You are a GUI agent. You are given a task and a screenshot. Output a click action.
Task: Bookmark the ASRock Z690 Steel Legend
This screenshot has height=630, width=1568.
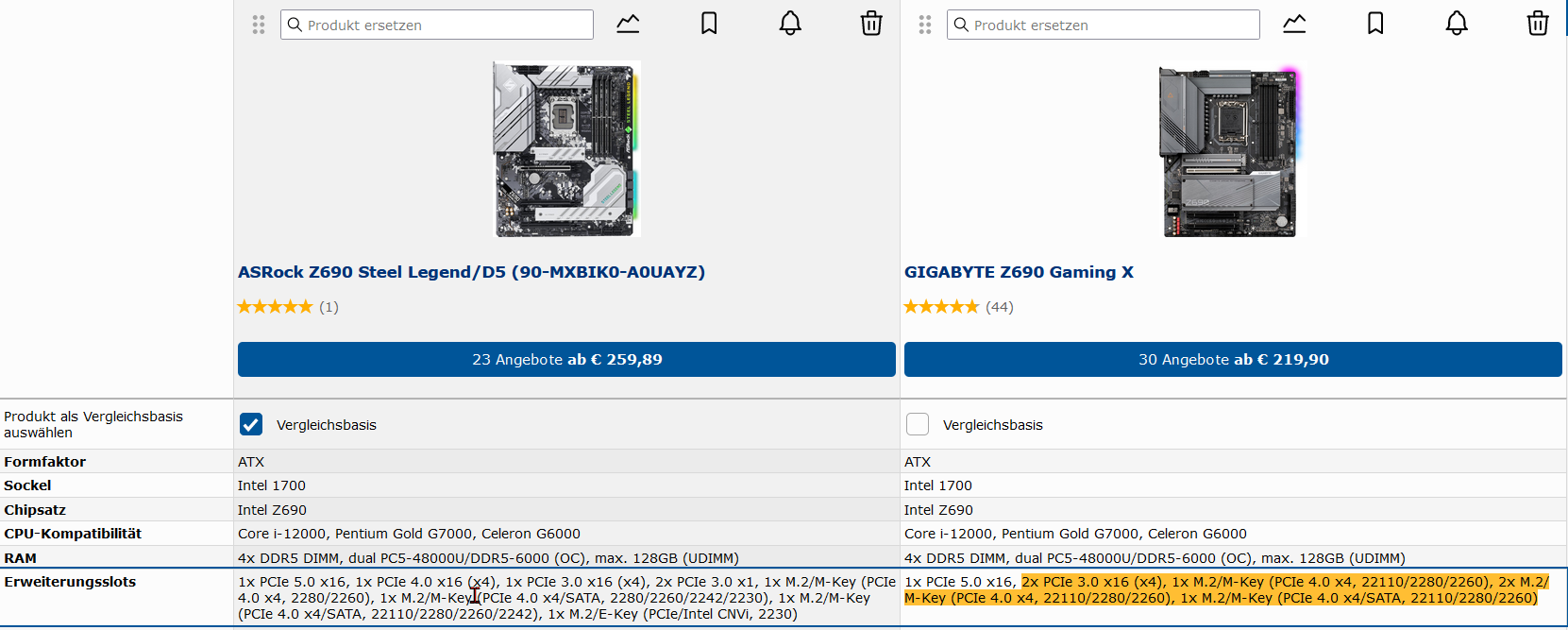coord(709,24)
